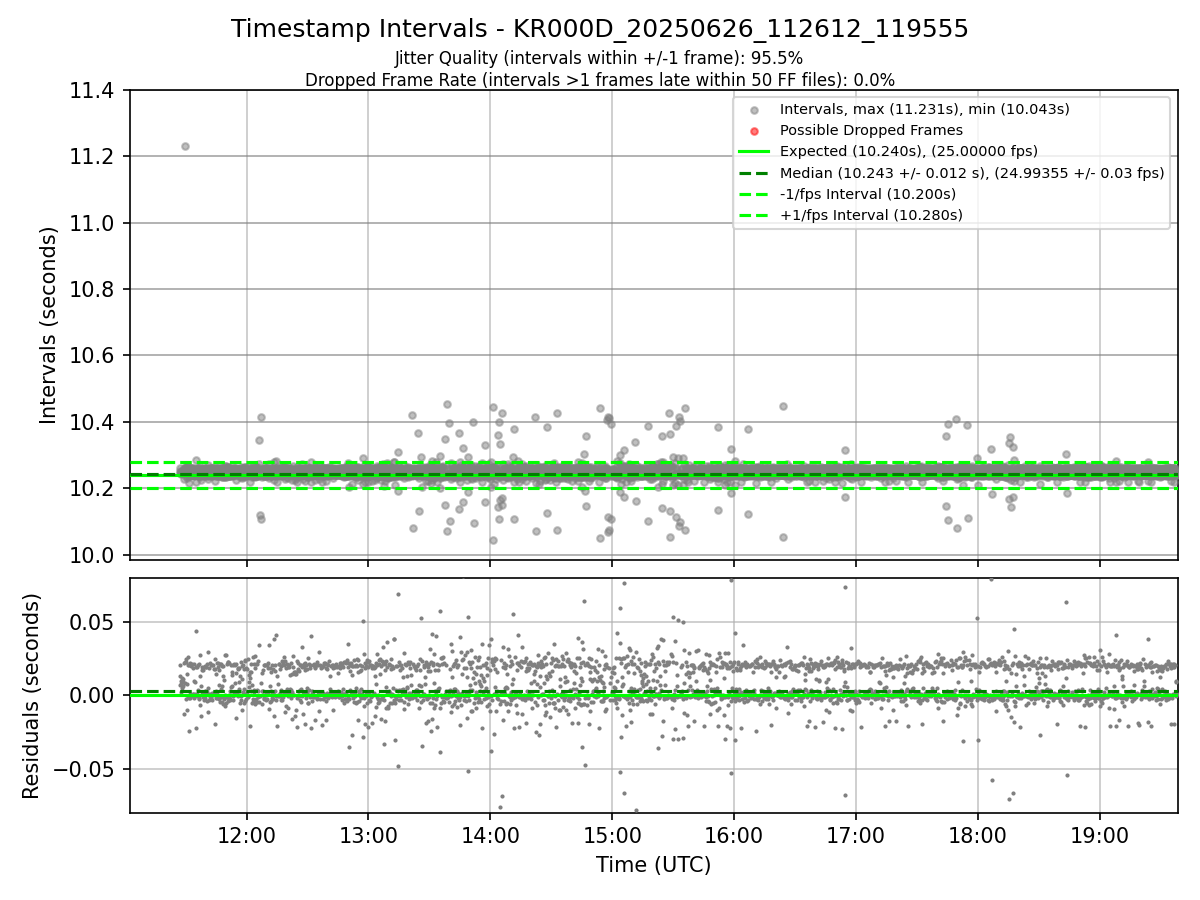The width and height of the screenshot is (1200, 900).
Task: Click the 14:00 time tick label
Action: coord(490,834)
